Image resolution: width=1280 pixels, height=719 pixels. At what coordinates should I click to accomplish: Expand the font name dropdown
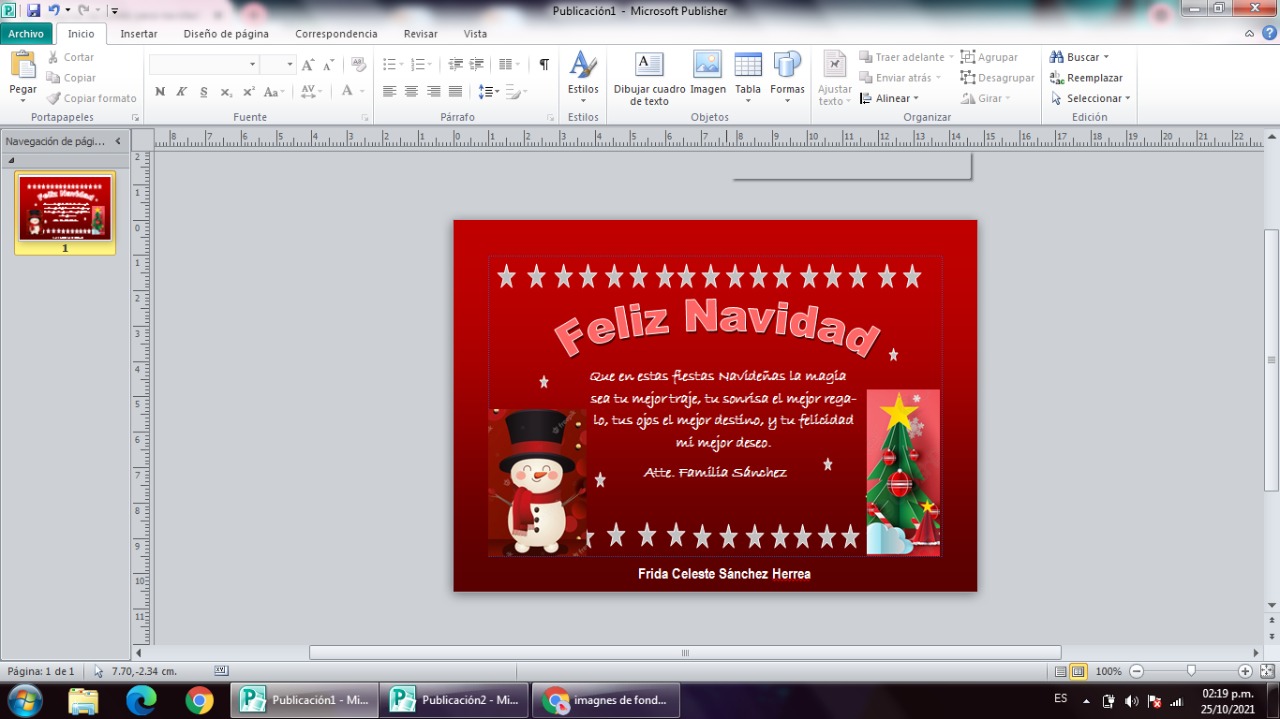252,64
